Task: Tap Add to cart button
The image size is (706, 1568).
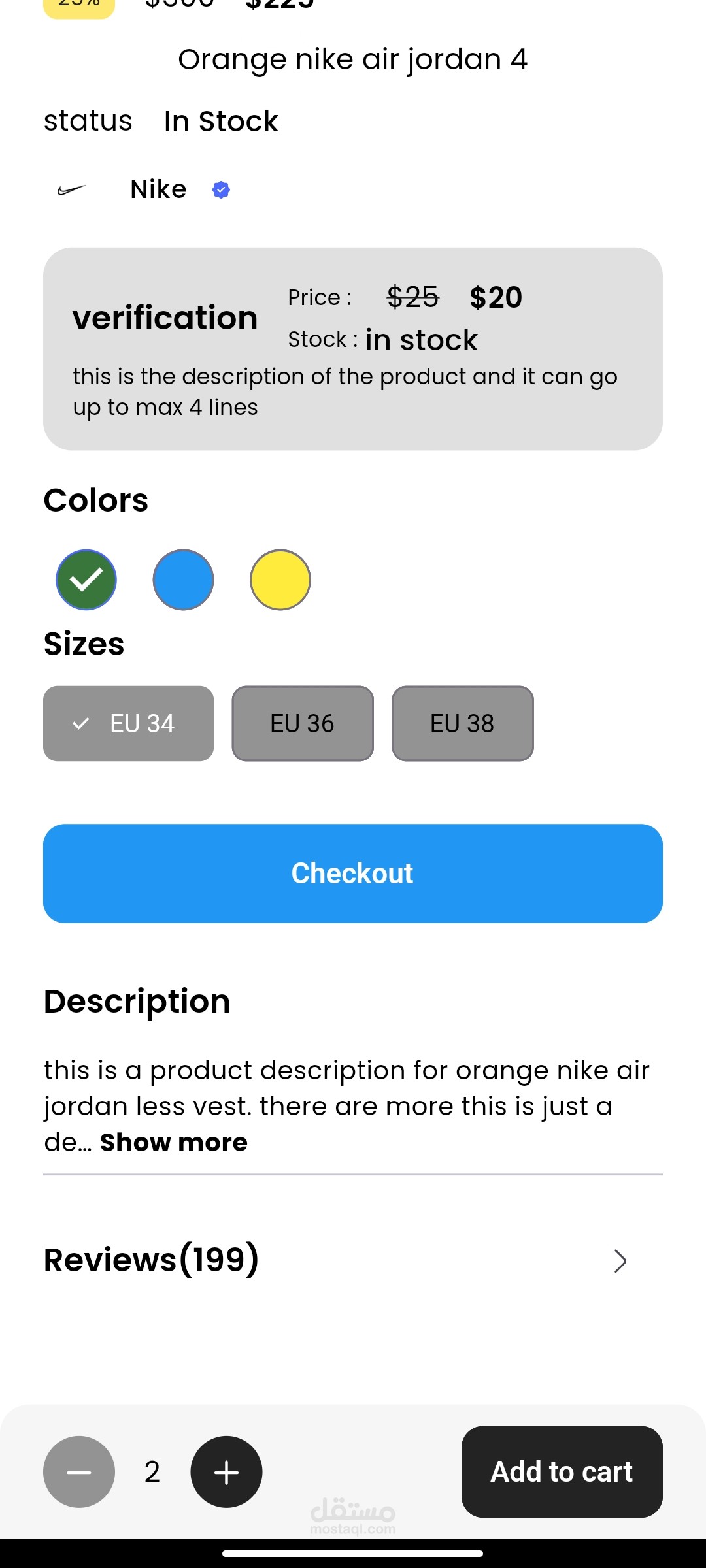Action: 562,1472
